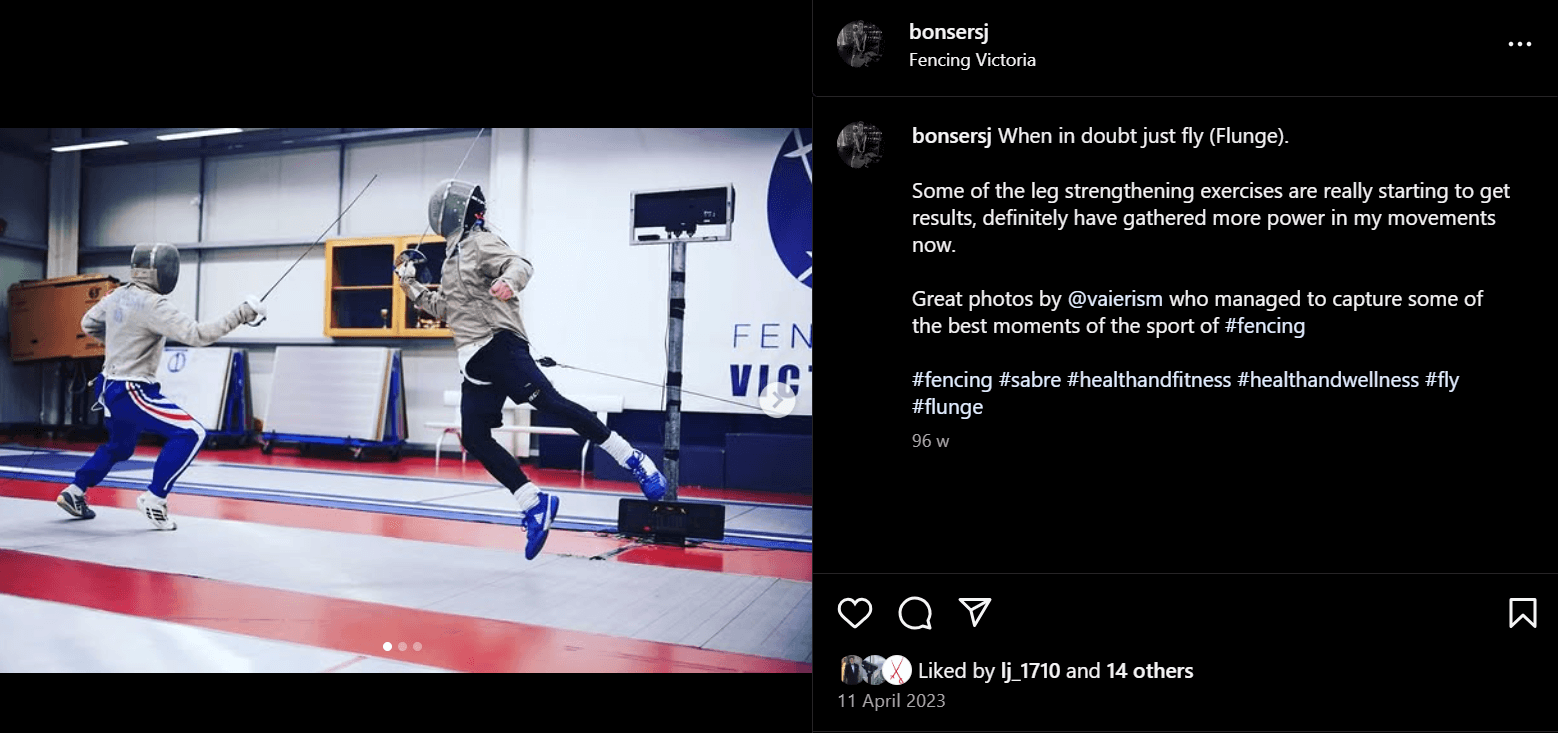Open #healthandwellness hashtag
1558x733 pixels.
1328,380
